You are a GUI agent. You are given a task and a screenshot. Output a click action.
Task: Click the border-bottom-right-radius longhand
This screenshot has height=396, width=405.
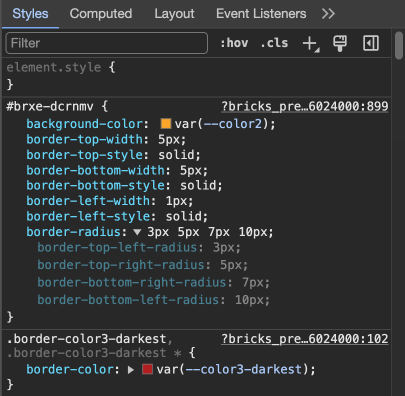[x=132, y=283]
